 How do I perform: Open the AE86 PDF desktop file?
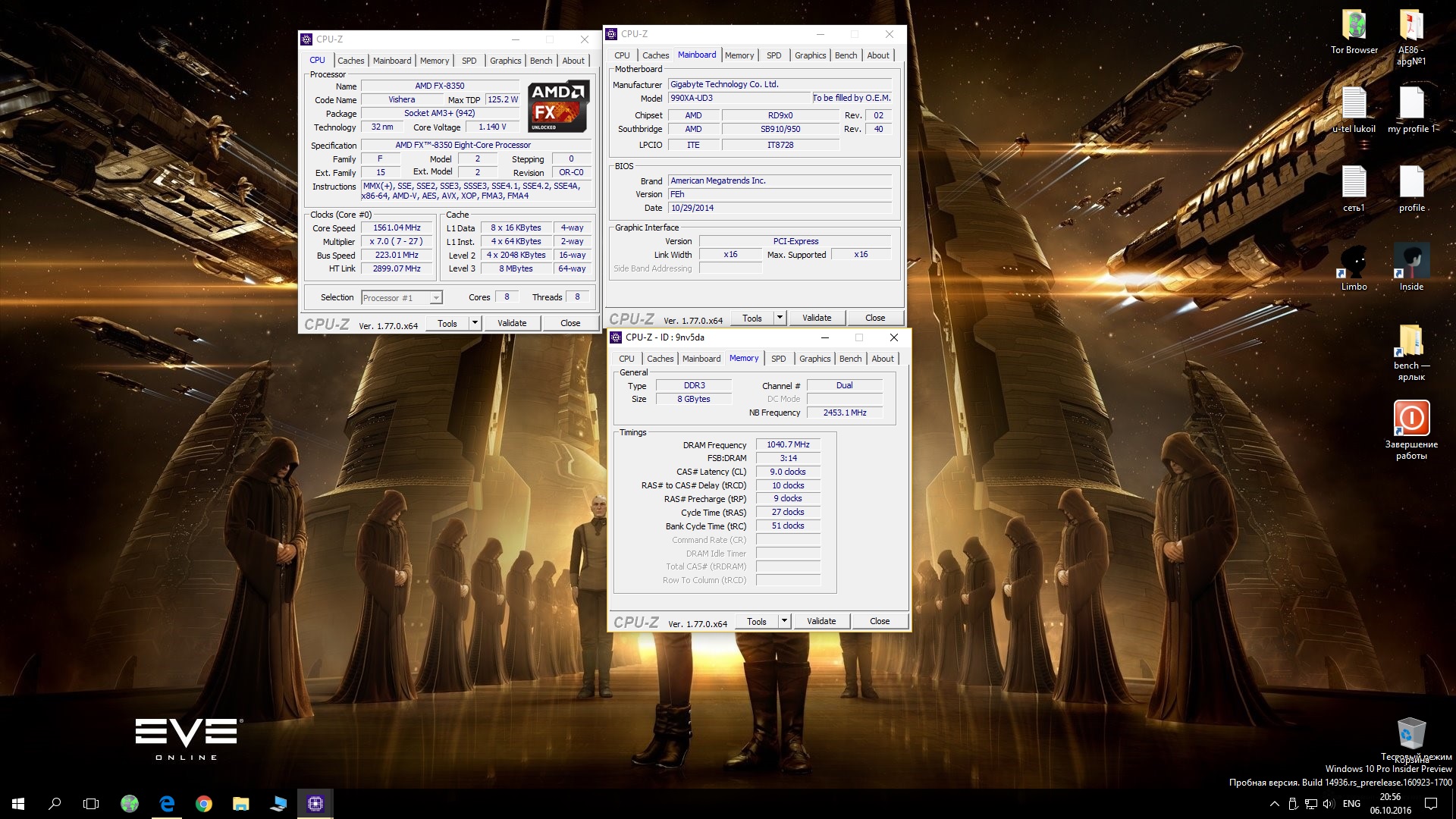(x=1410, y=36)
